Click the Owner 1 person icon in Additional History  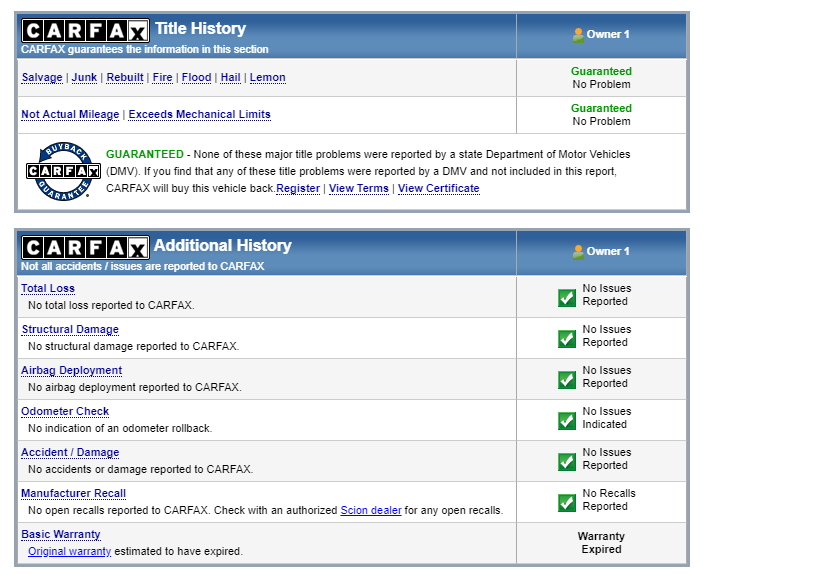coord(578,252)
